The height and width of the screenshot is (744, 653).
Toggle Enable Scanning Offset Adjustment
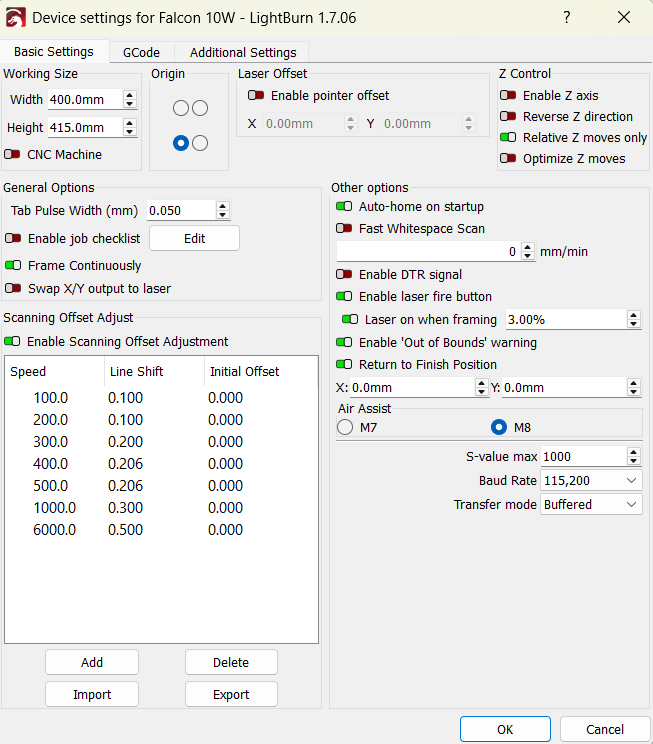point(12,341)
